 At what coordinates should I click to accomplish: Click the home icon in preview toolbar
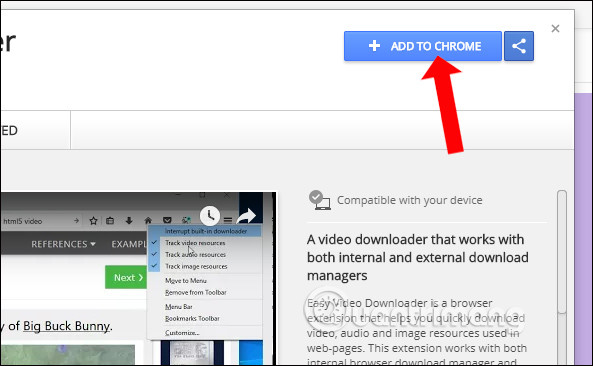(148, 220)
